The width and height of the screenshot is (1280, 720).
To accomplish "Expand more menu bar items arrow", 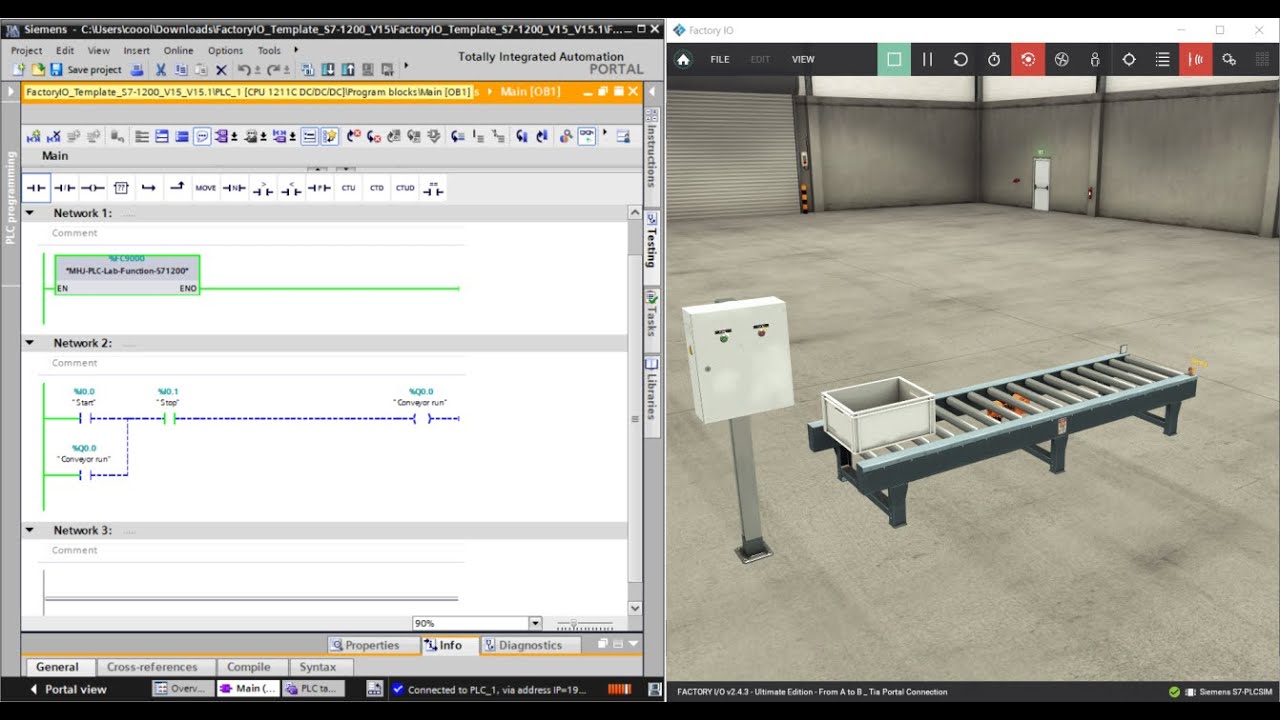I will [x=295, y=49].
